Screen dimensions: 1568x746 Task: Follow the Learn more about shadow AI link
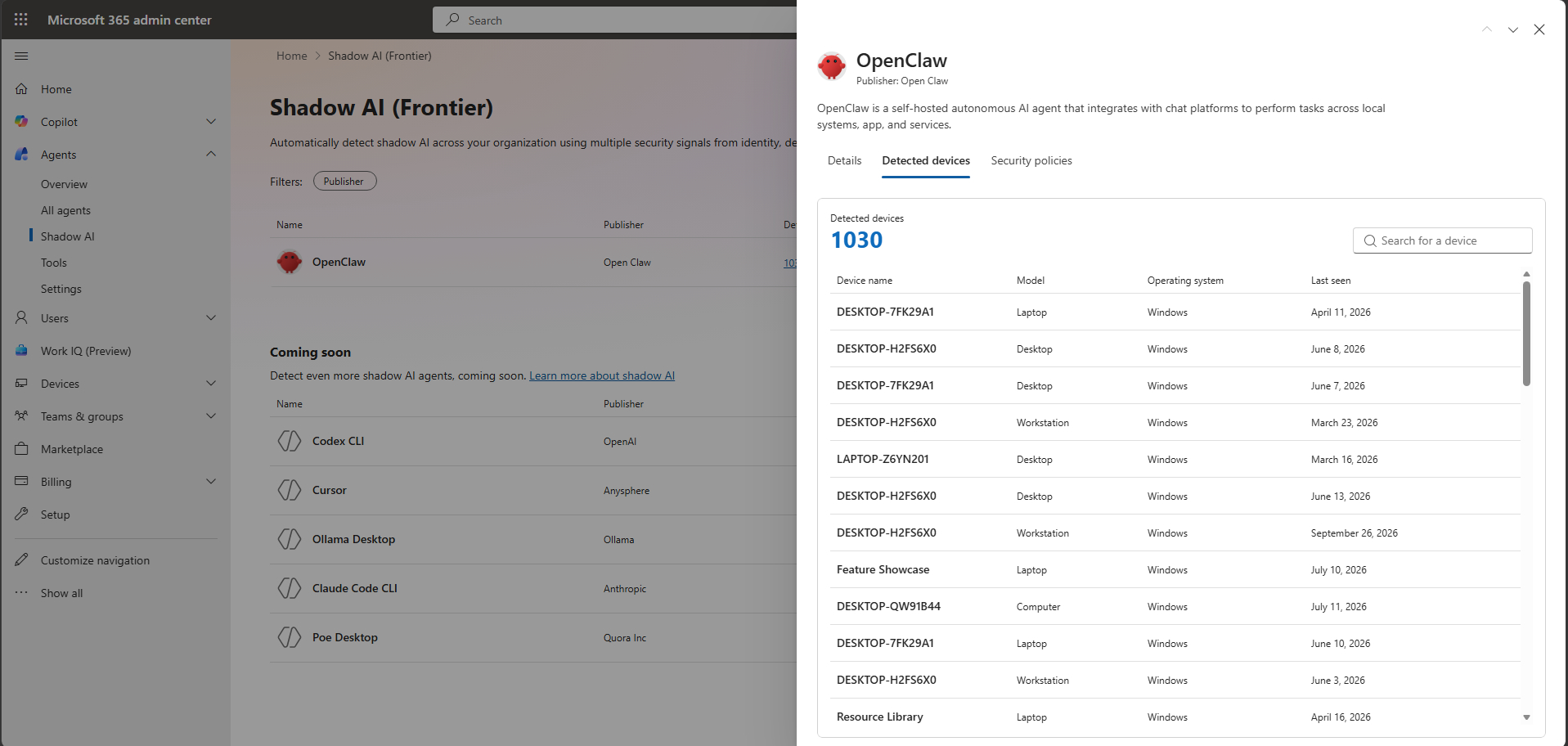[602, 375]
